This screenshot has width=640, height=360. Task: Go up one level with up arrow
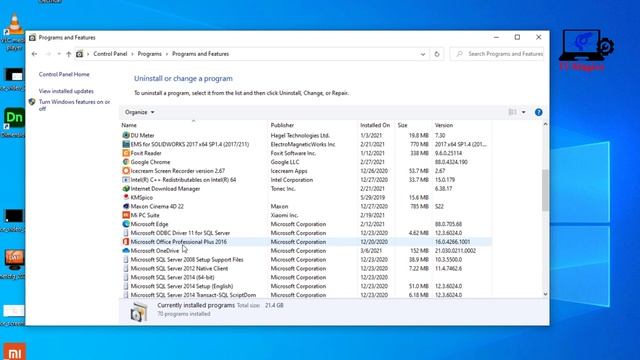click(68, 54)
